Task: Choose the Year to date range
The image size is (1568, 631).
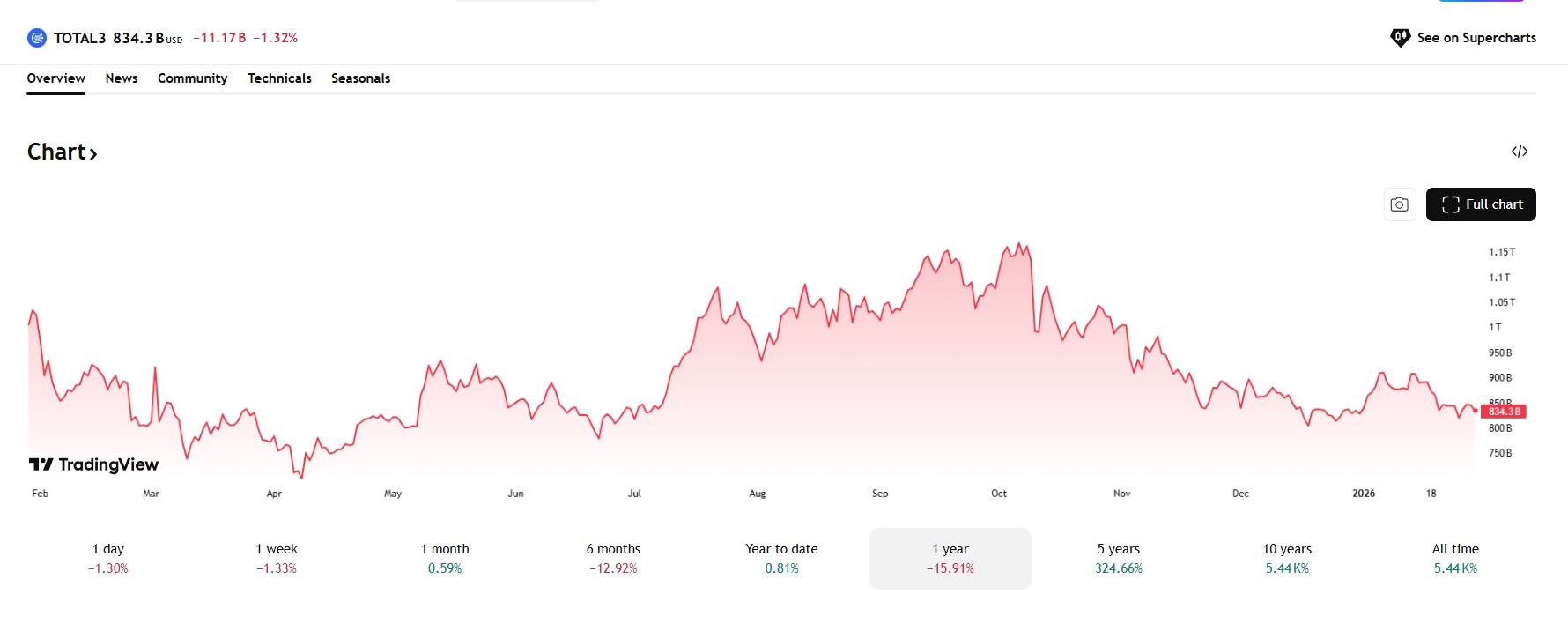Action: (781, 558)
